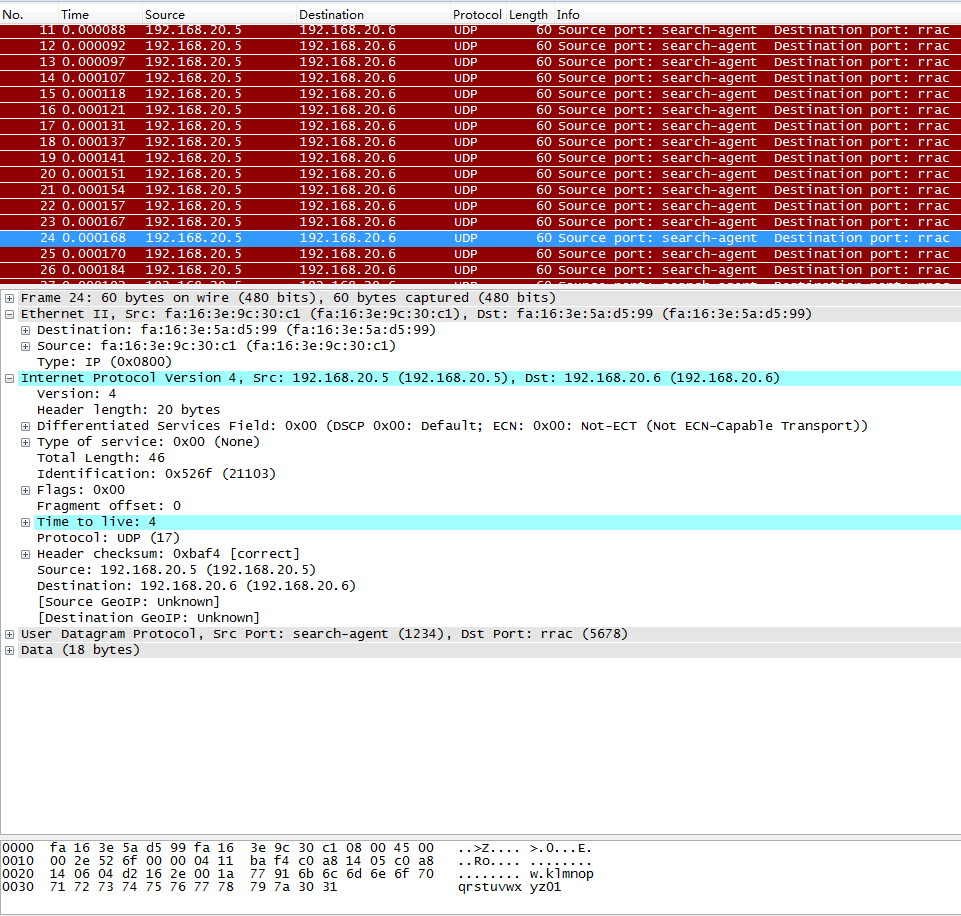This screenshot has width=961, height=916.
Task: Sort by the Length column header
Action: point(528,15)
